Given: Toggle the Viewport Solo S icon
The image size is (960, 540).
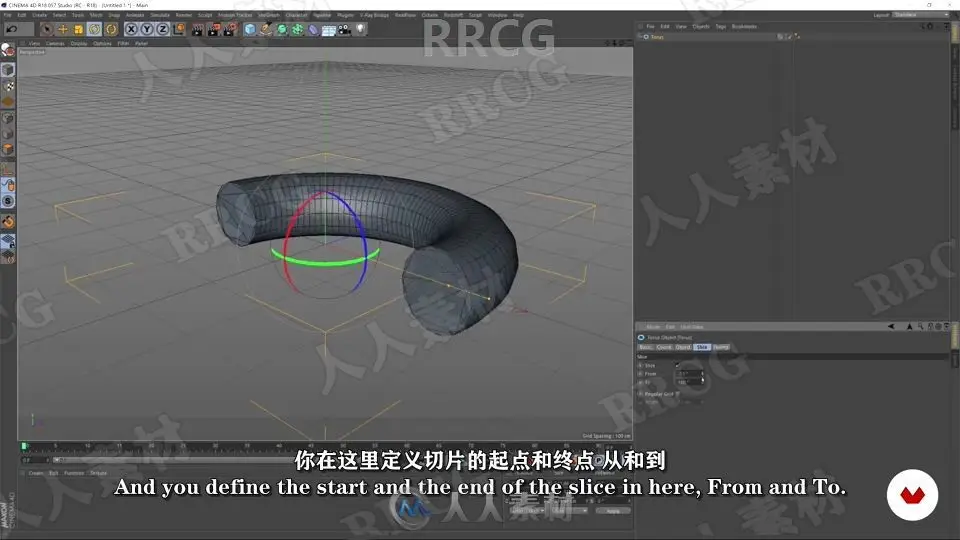Looking at the screenshot, I should [x=8, y=201].
